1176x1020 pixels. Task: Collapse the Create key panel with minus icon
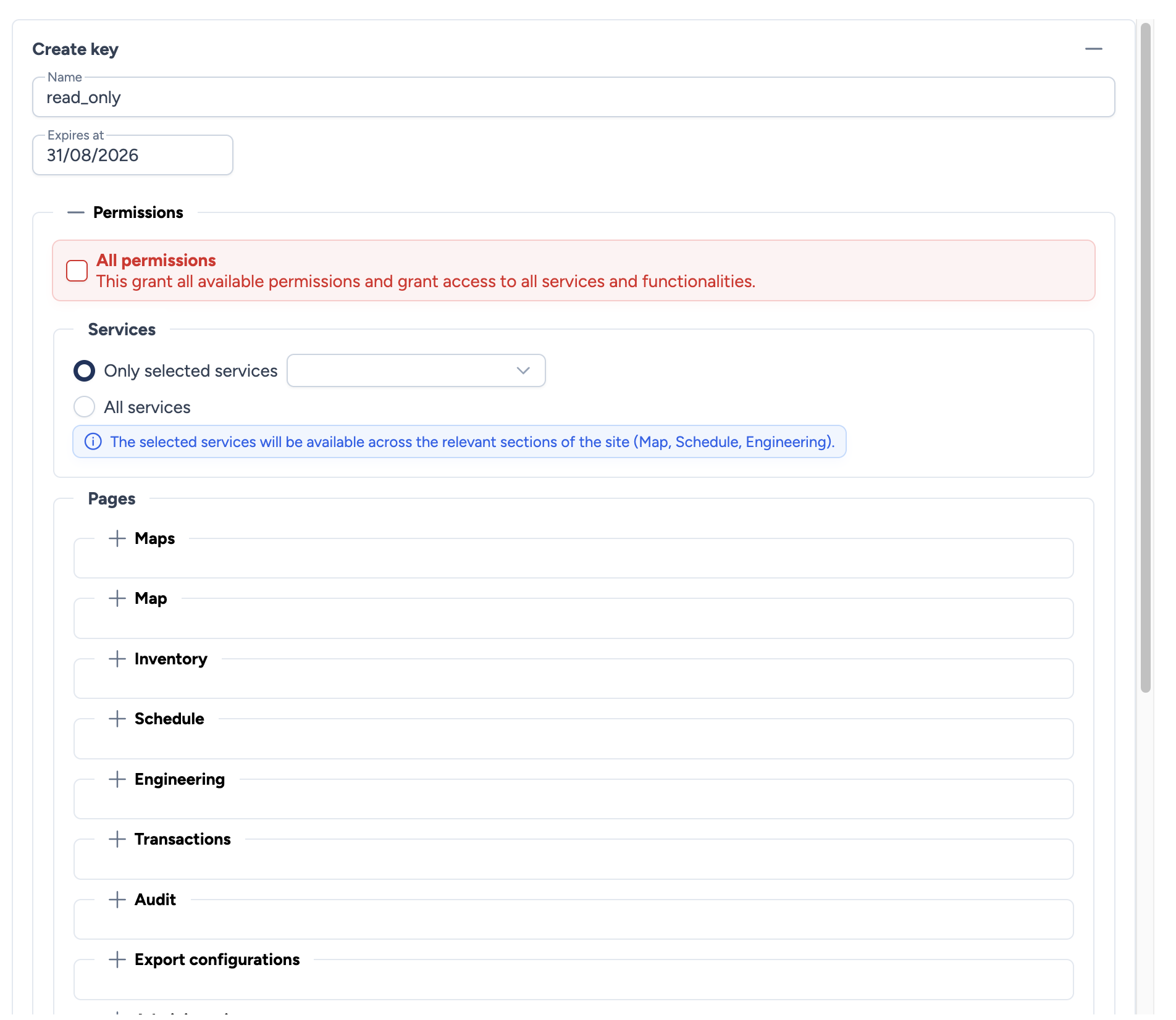tap(1093, 49)
